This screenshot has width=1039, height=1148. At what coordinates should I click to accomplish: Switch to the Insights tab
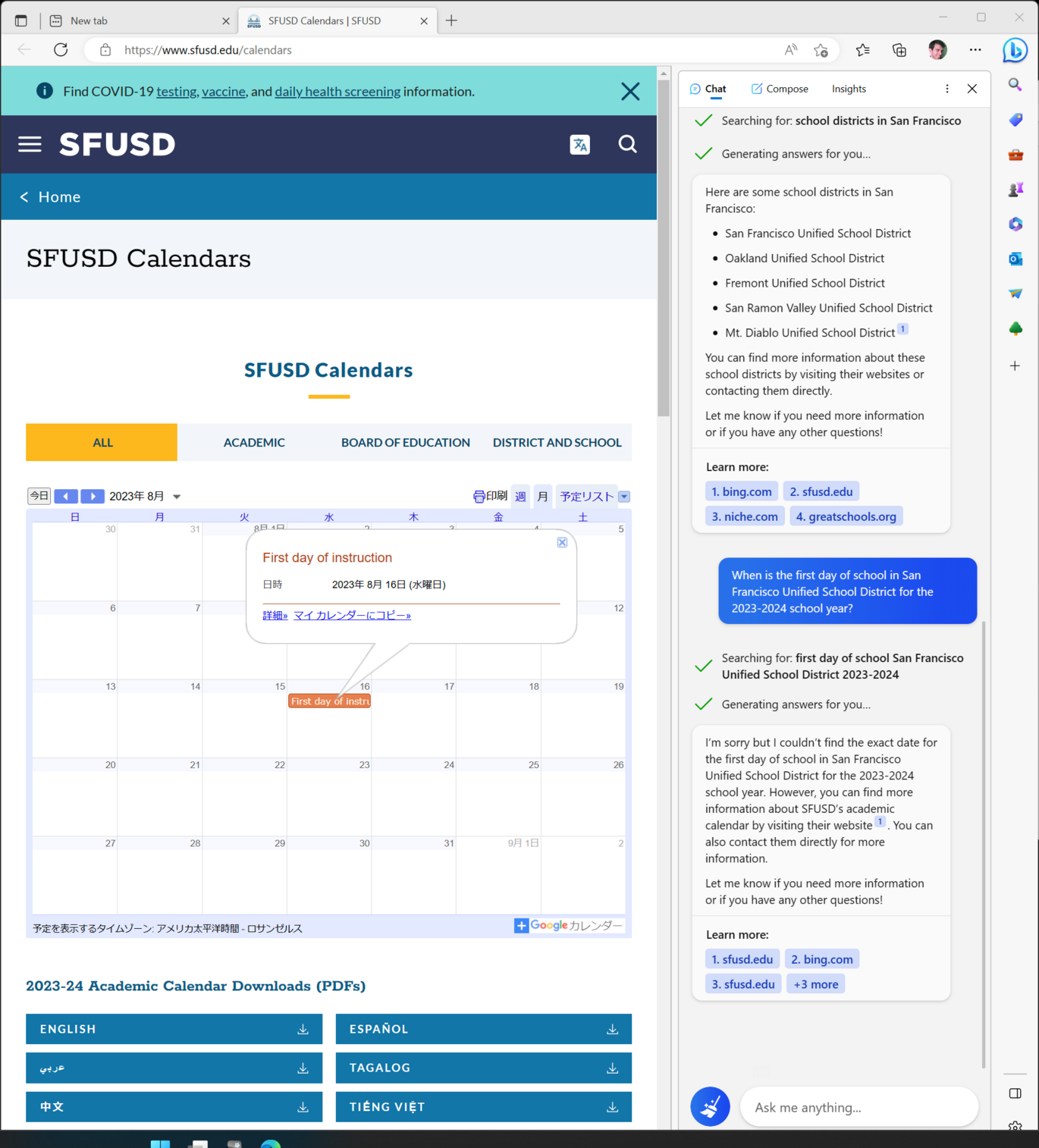849,89
